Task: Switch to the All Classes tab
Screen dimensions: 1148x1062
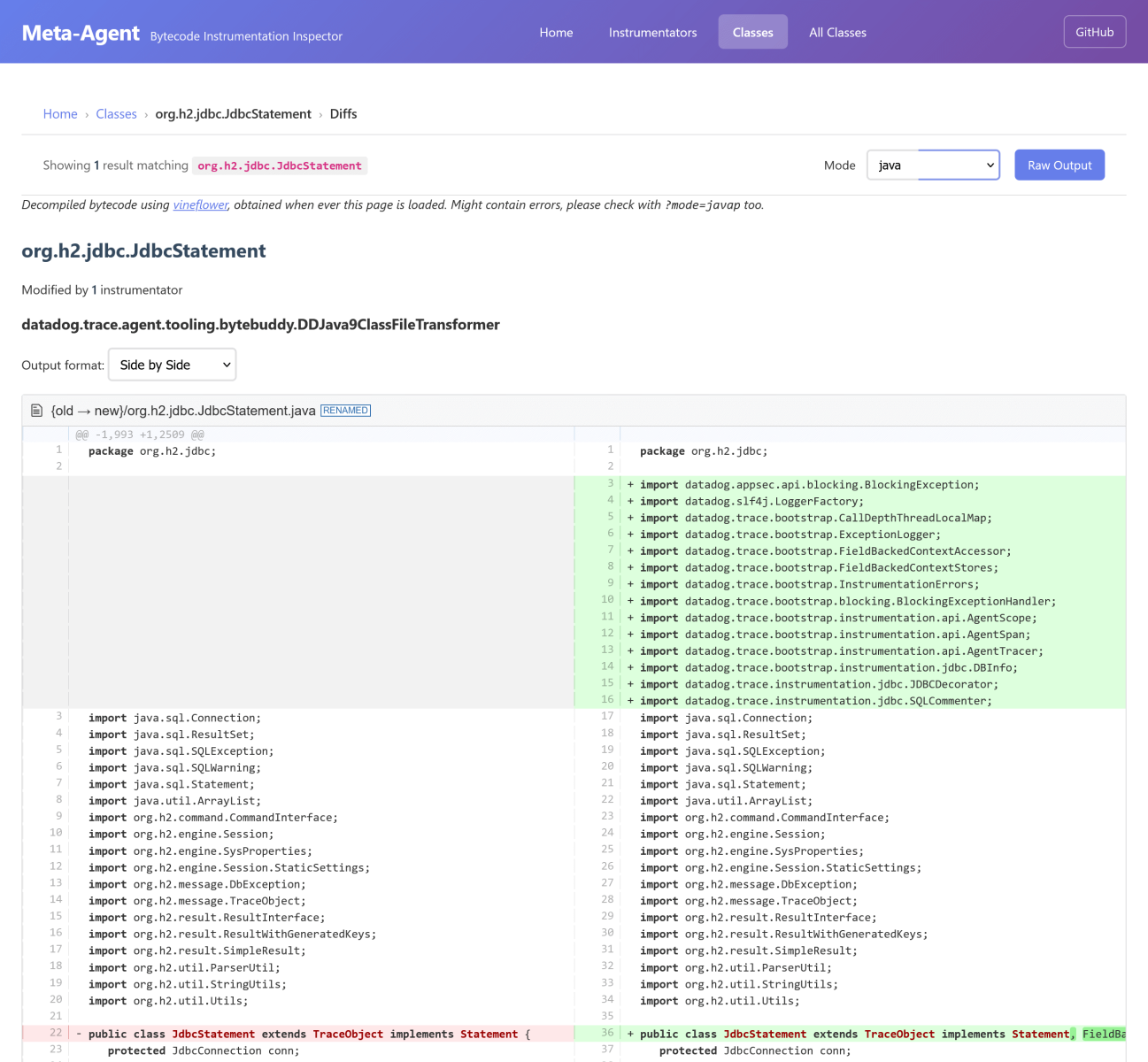Action: (837, 32)
